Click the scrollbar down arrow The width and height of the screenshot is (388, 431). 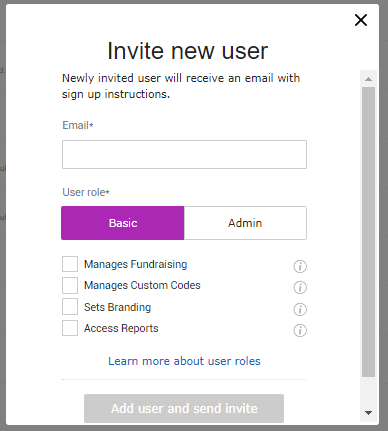click(368, 413)
